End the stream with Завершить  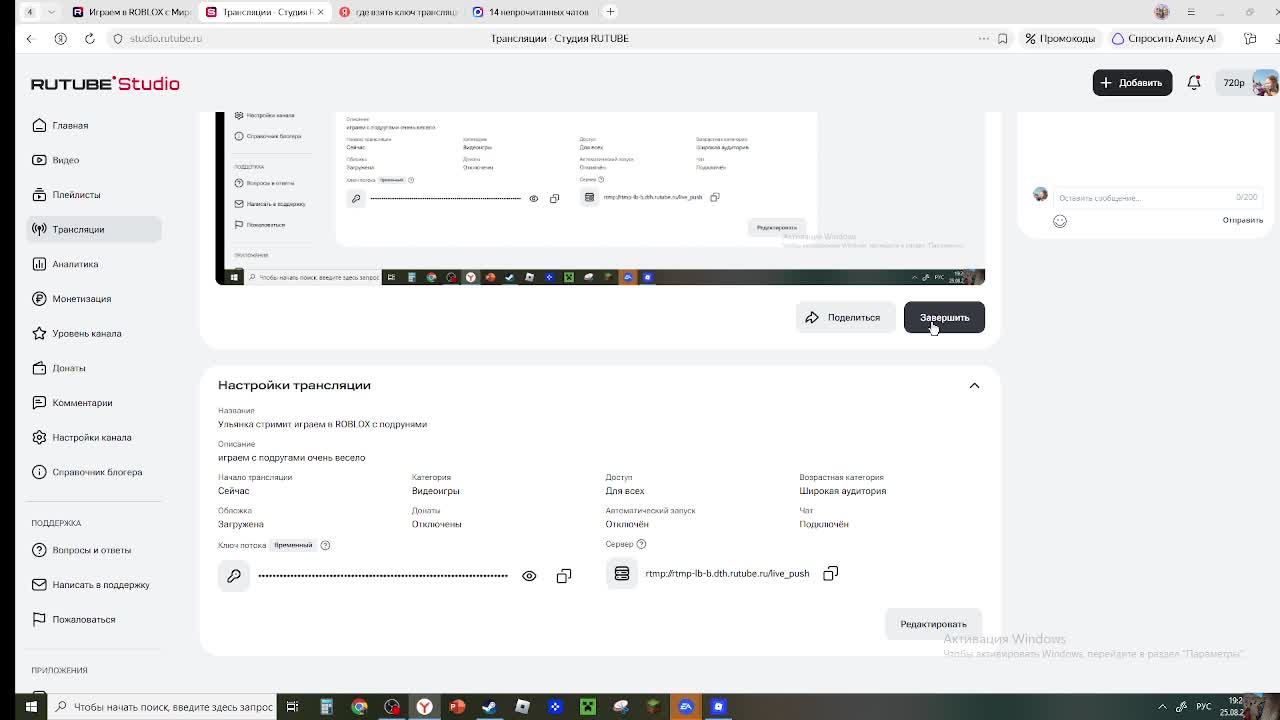[944, 318]
